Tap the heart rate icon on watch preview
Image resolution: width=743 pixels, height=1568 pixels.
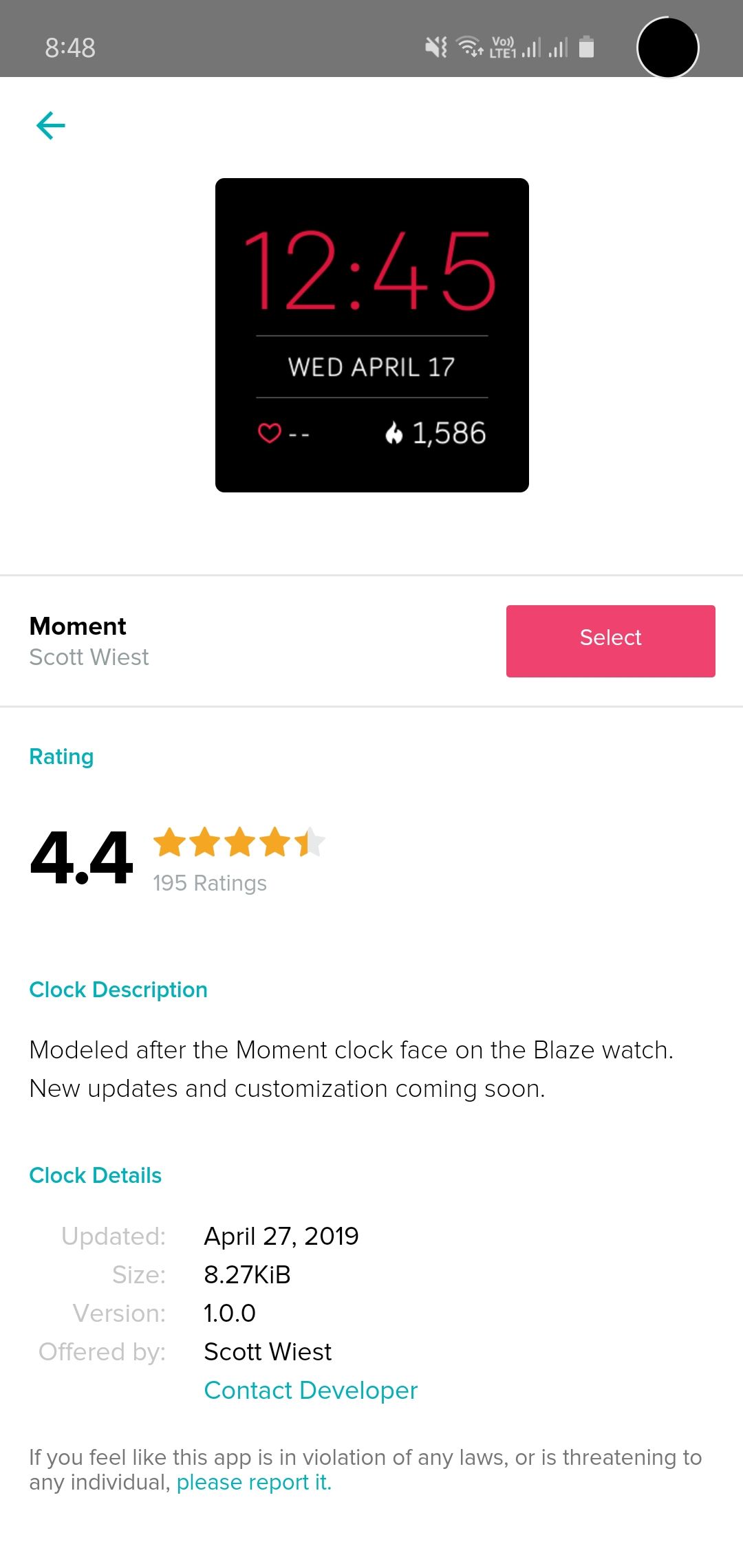[x=268, y=433]
